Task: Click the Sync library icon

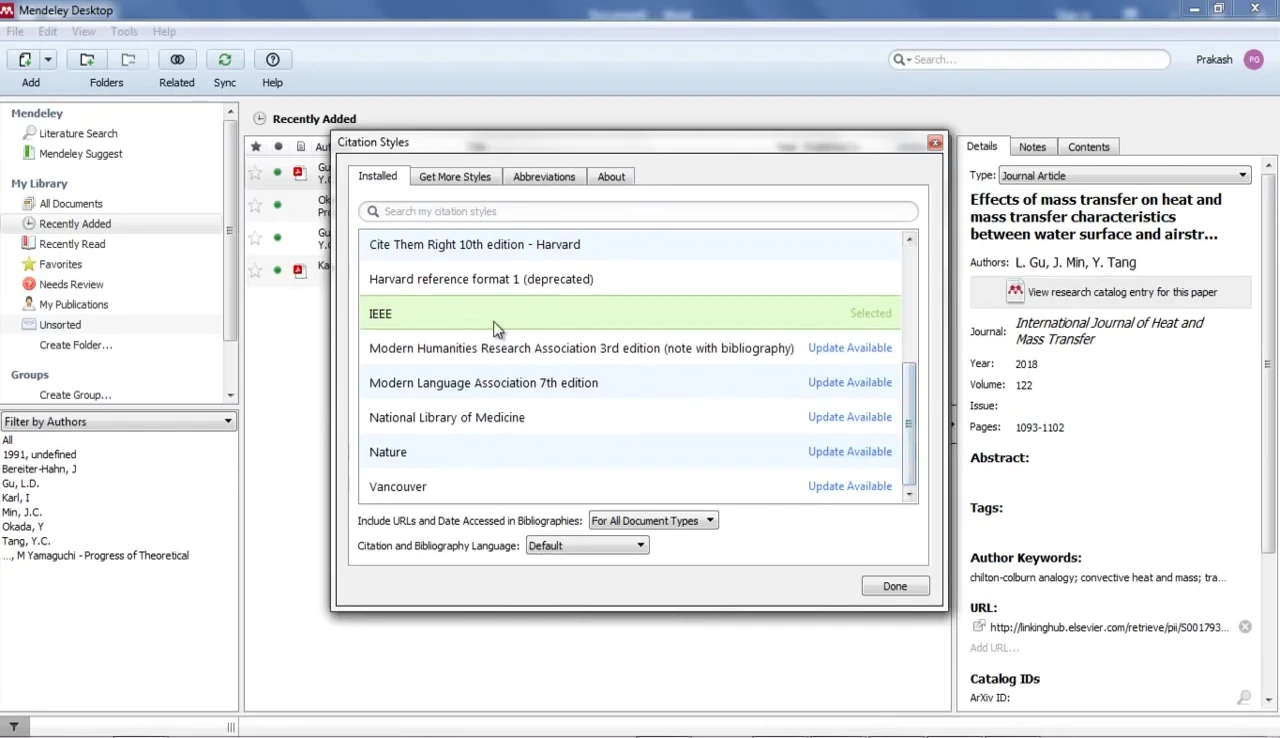Action: (225, 60)
